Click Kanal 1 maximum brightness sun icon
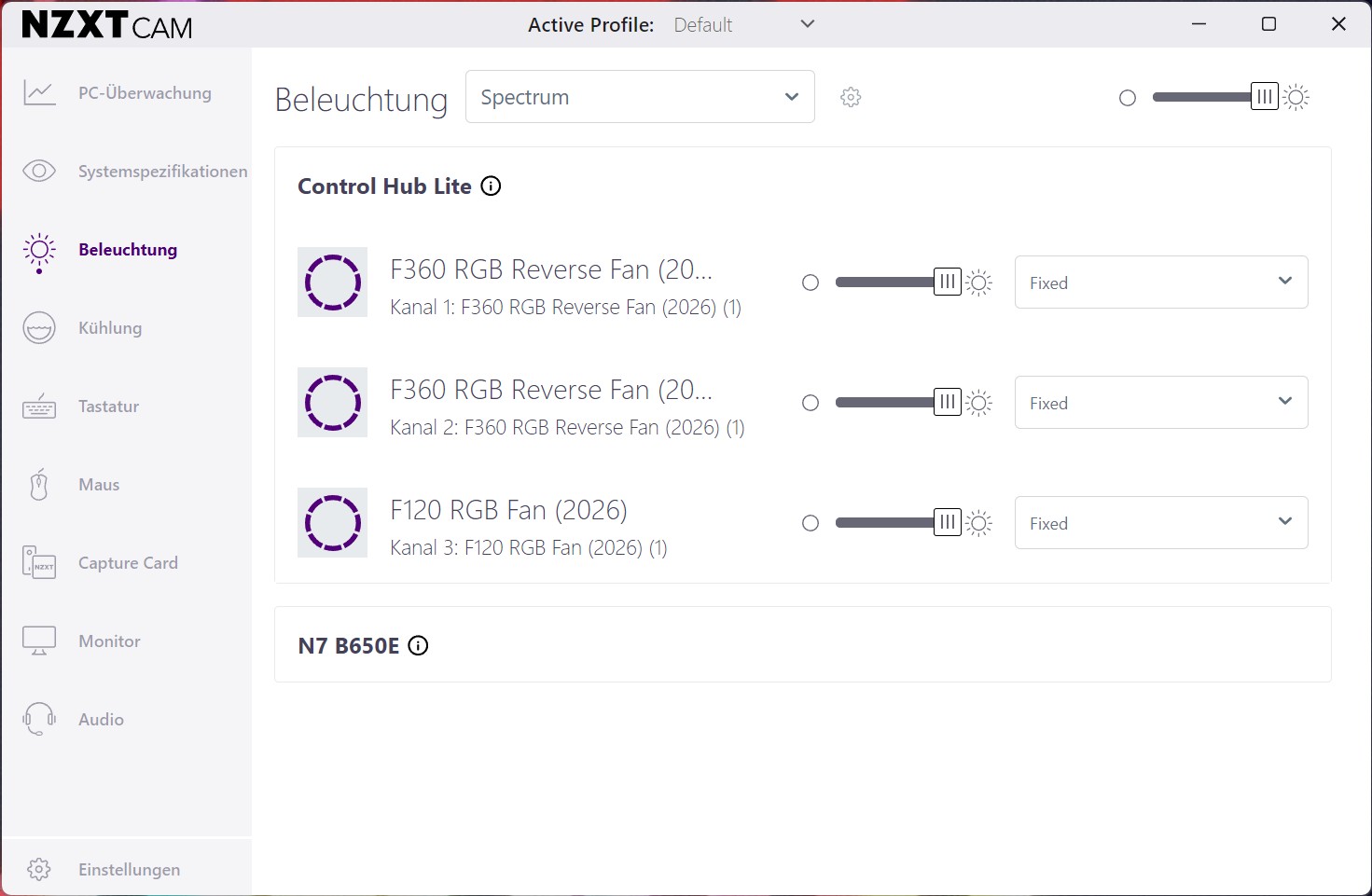The height and width of the screenshot is (896, 1372). [x=978, y=283]
